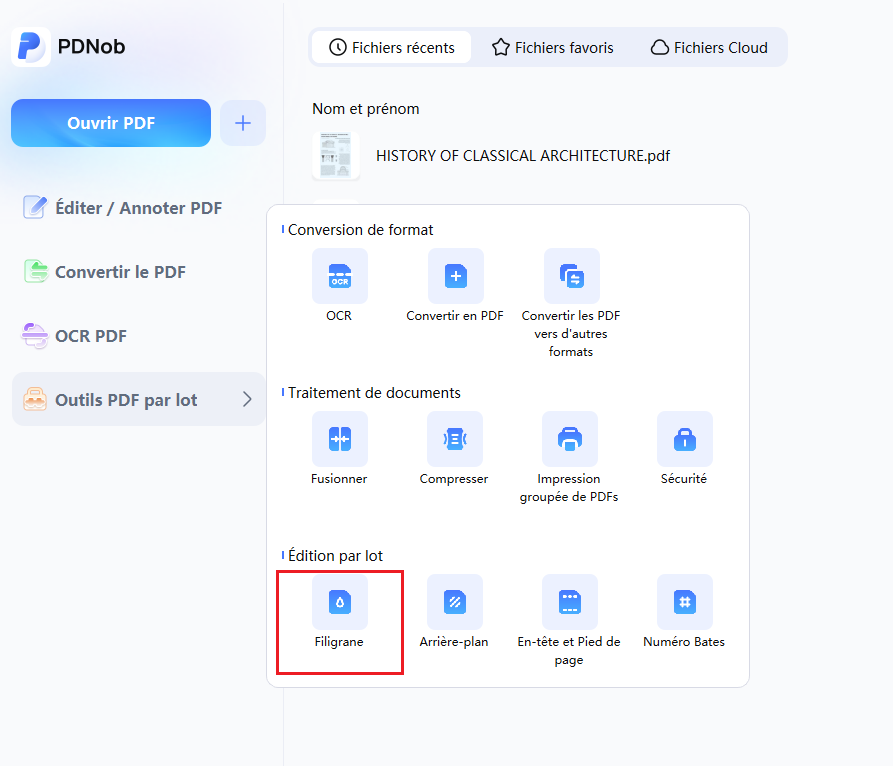Open the Sécurité tool
893x766 pixels.
[685, 439]
